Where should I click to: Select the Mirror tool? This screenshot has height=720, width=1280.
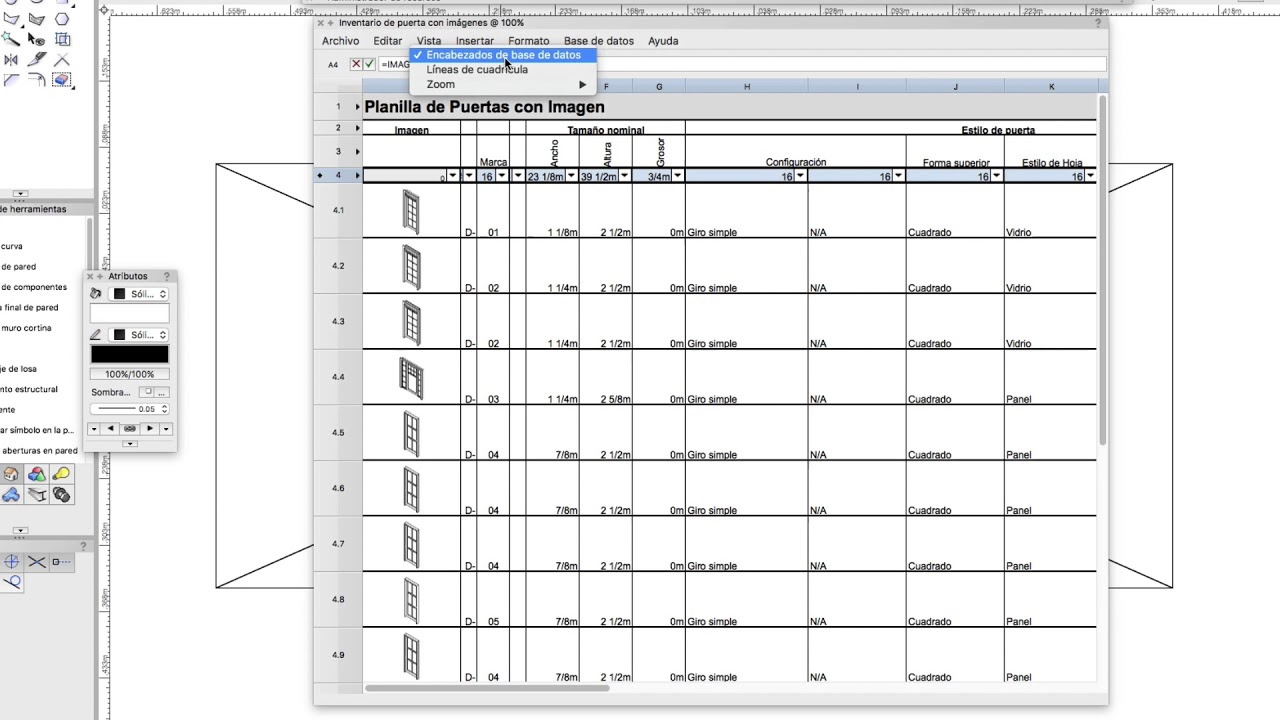[x=11, y=60]
